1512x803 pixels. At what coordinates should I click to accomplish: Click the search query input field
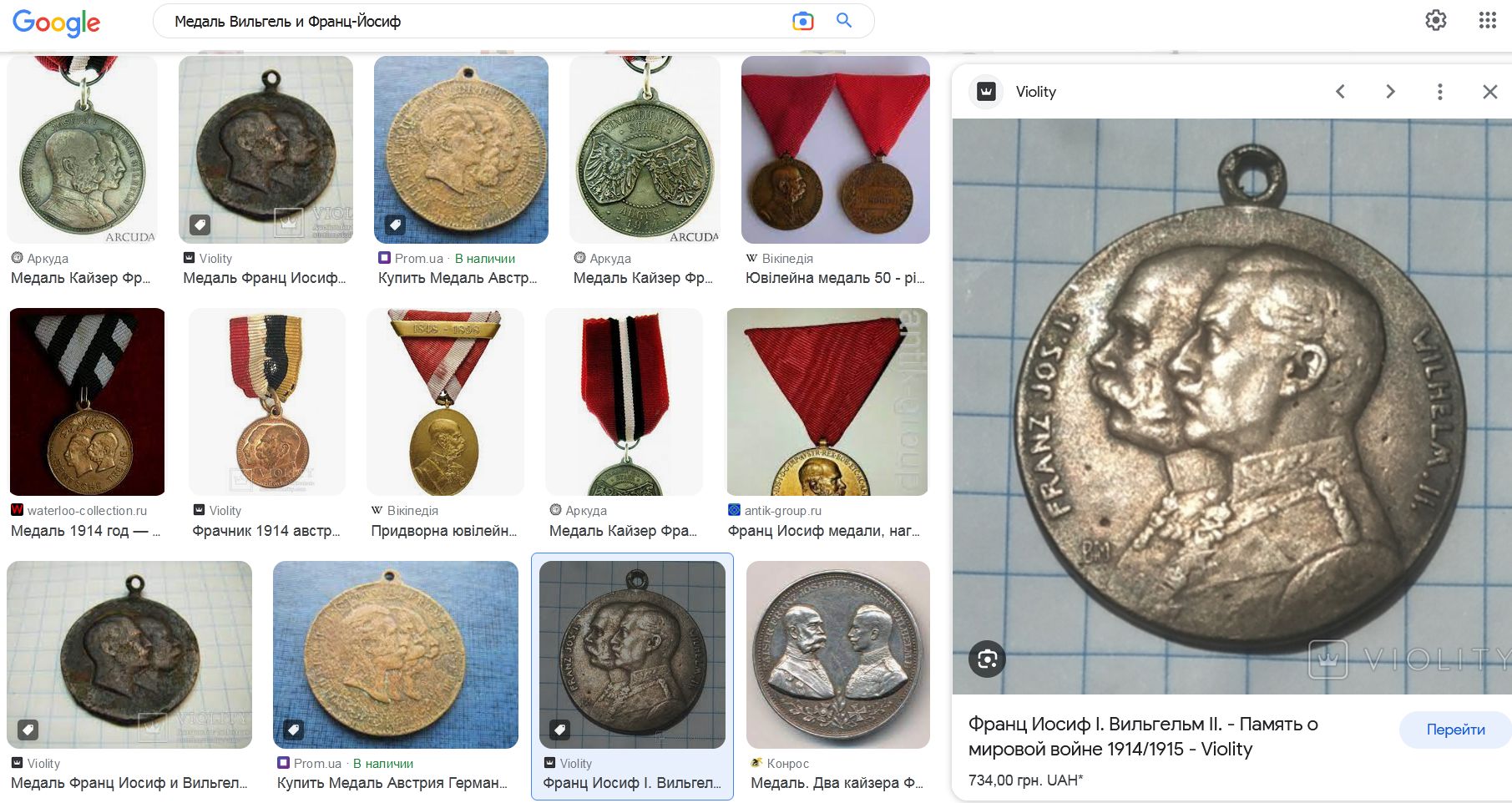[476, 21]
